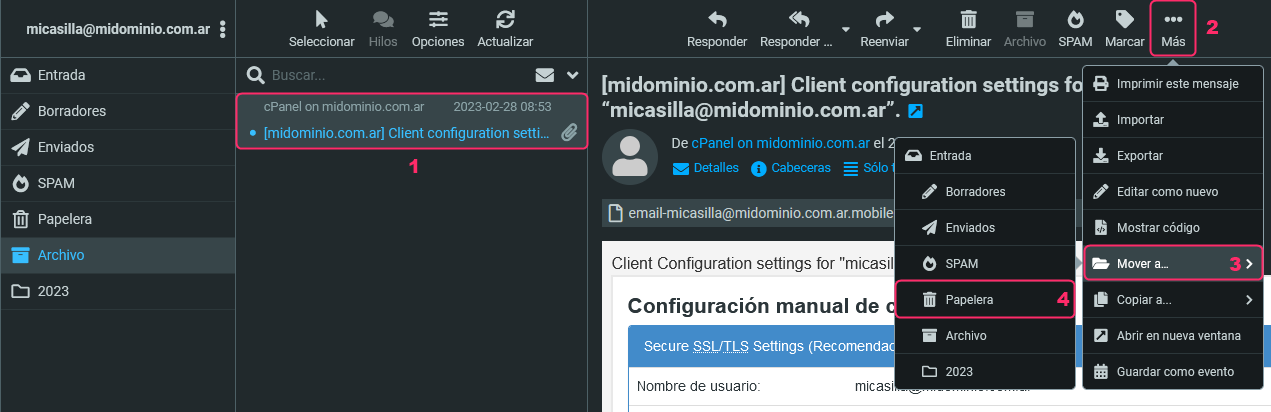
Task: Select Mover a... in Más menu
Action: 1174,264
